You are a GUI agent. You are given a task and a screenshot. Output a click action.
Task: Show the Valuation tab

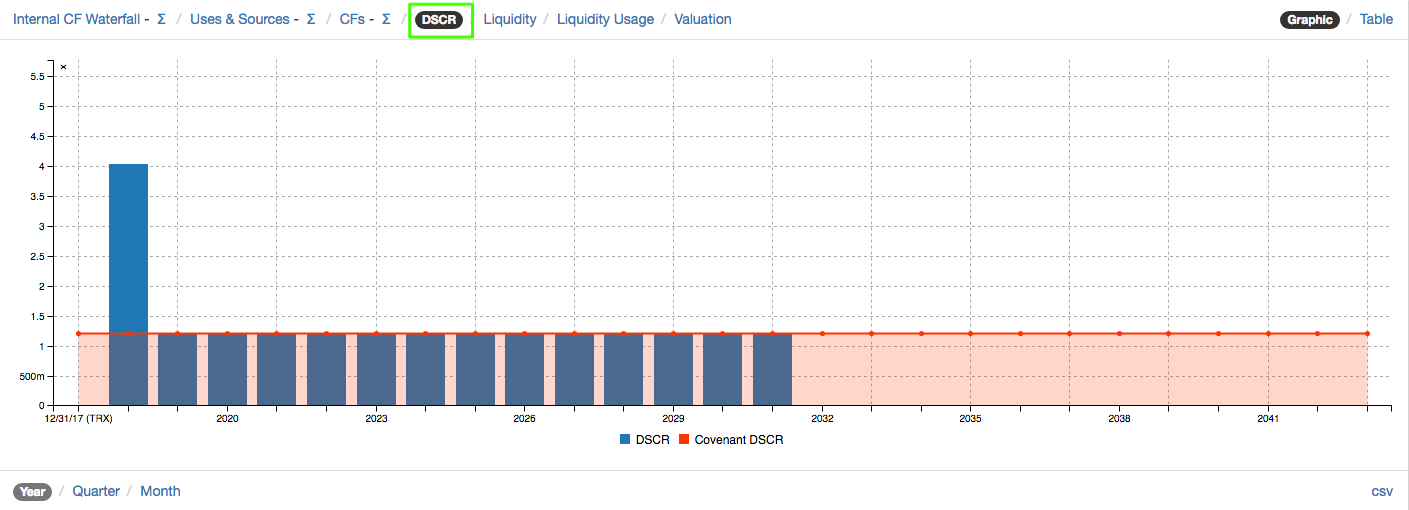(x=702, y=19)
